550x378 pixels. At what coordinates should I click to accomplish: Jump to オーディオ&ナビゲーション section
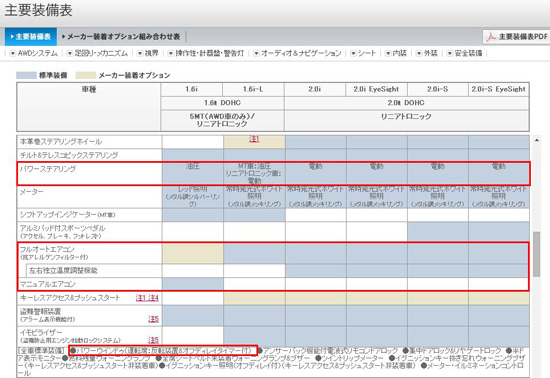point(297,53)
